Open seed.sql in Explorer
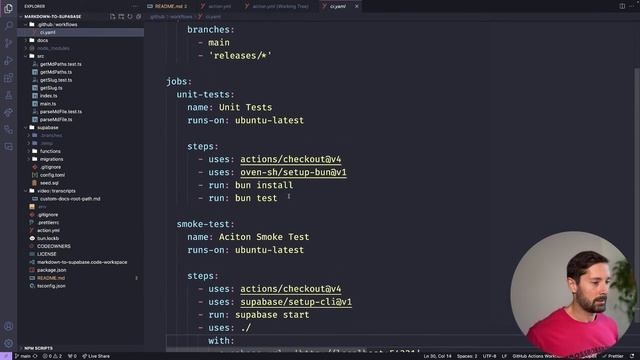The image size is (640, 360). pyautogui.click(x=49, y=183)
